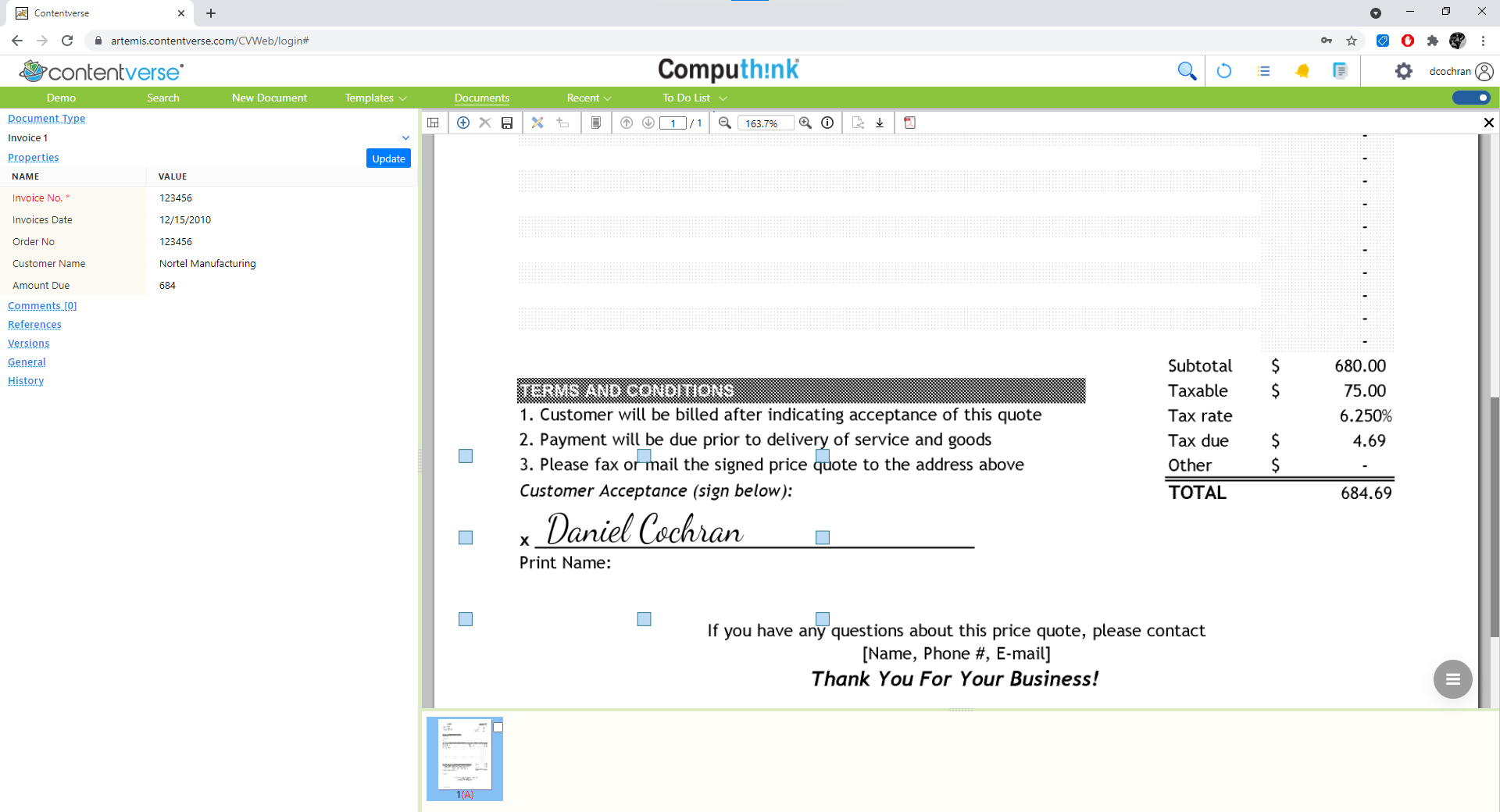The height and width of the screenshot is (812, 1500).
Task: Click the Update button
Action: click(x=388, y=158)
